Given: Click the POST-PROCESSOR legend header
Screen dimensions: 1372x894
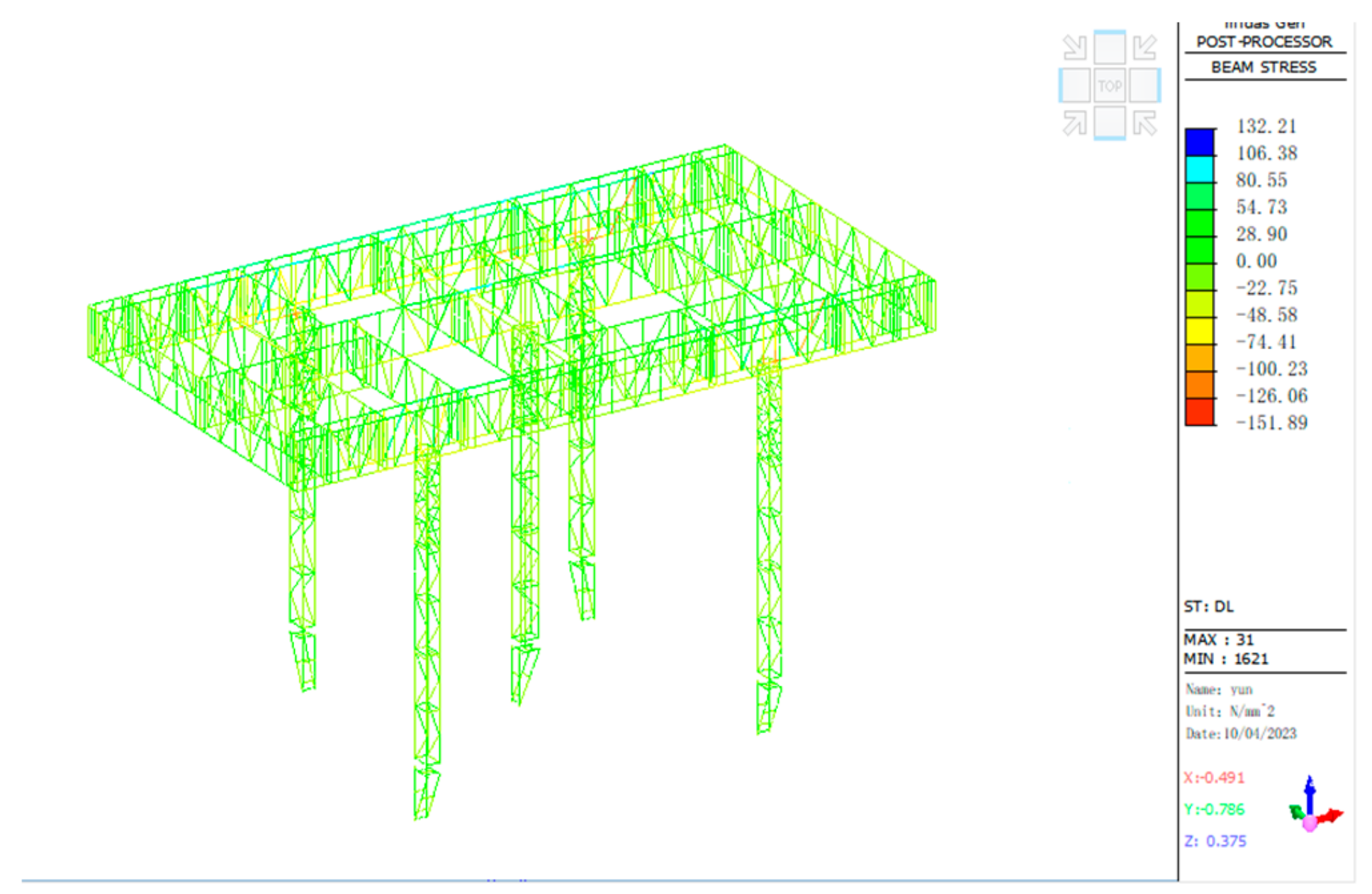Looking at the screenshot, I should pos(1264,42).
